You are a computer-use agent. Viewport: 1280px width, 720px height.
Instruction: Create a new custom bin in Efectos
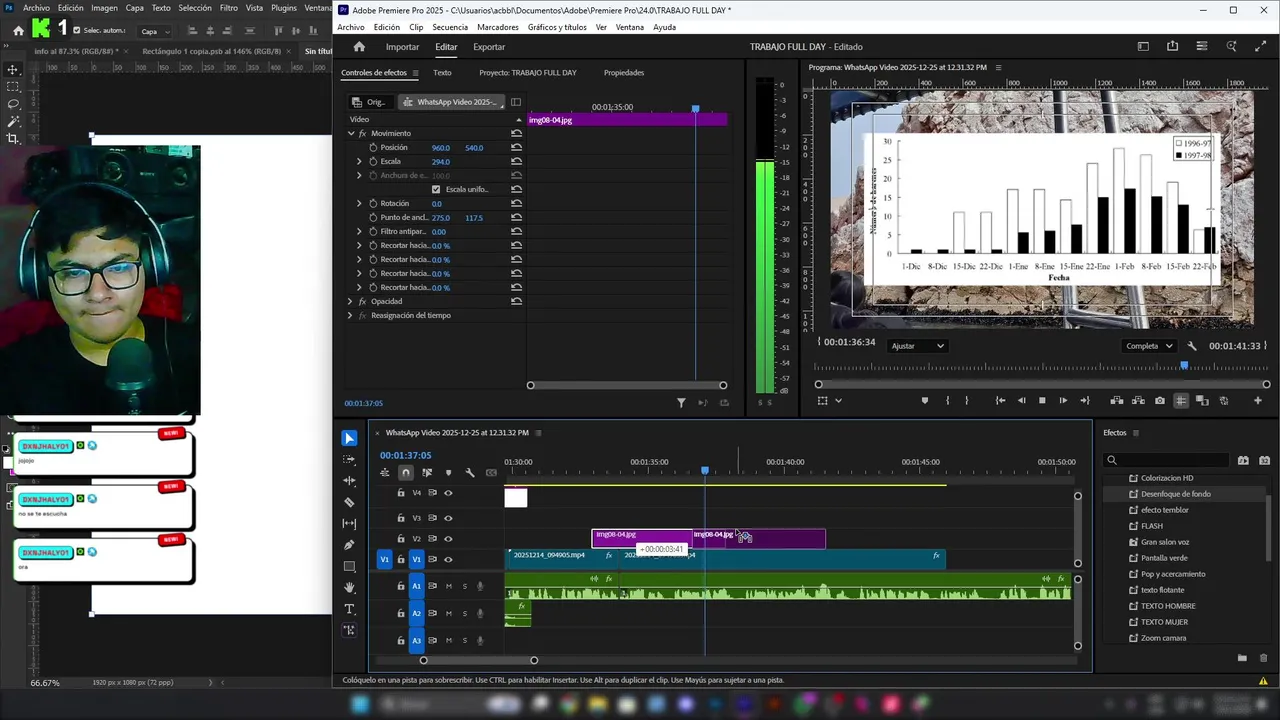coord(1242,658)
